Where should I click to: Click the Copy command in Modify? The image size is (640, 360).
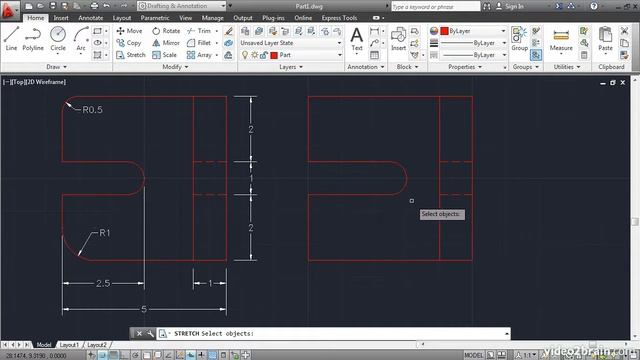(x=129, y=42)
